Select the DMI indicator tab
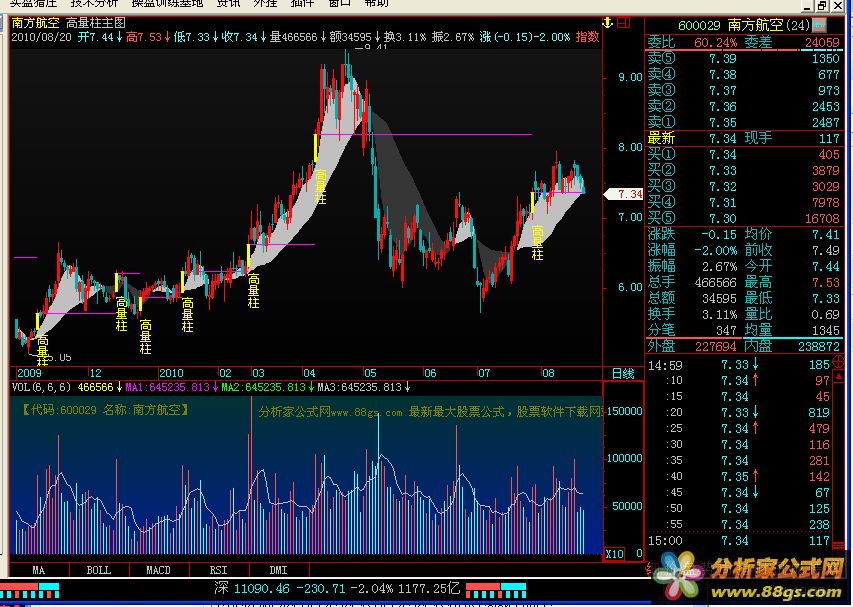This screenshot has width=853, height=607. (x=279, y=570)
